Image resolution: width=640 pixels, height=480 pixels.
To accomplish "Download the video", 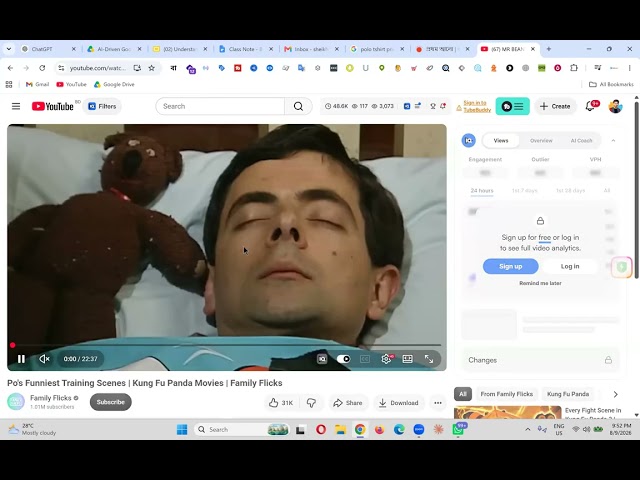I will [398, 403].
